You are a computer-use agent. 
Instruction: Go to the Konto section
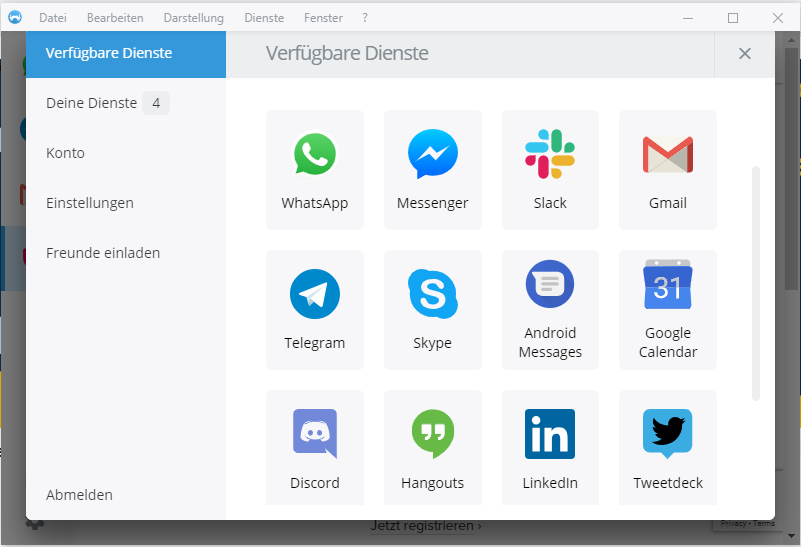(65, 153)
